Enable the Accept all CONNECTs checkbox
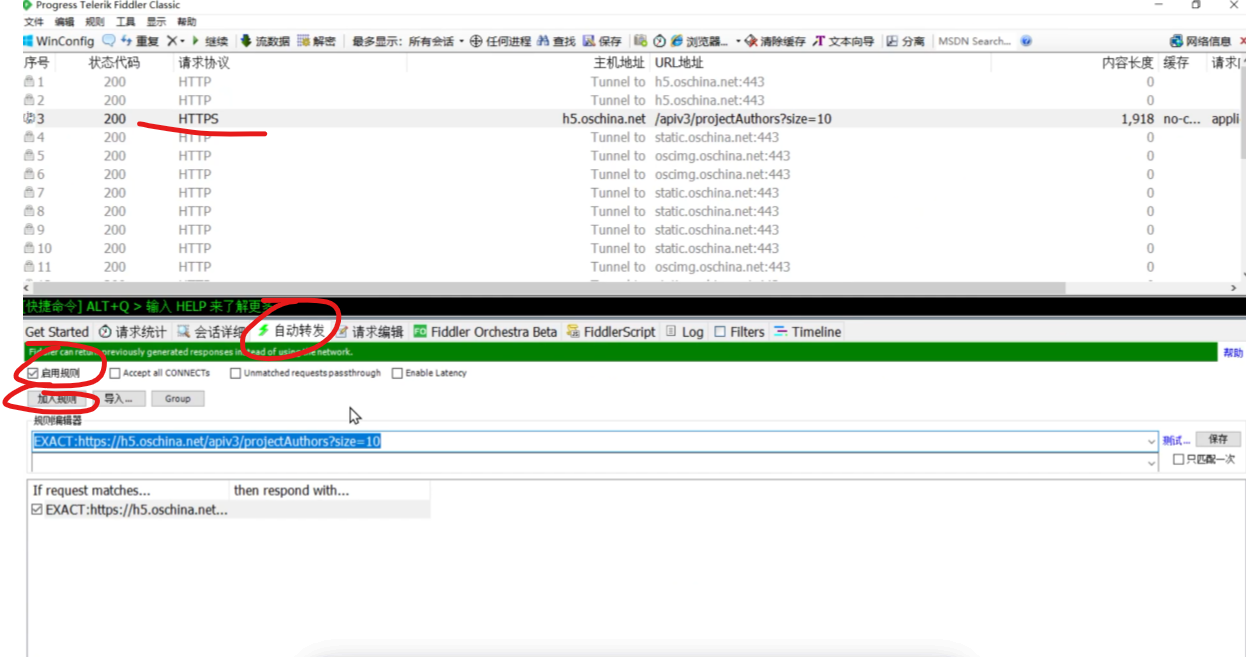Viewport: 1246px width, 657px height. (x=115, y=373)
